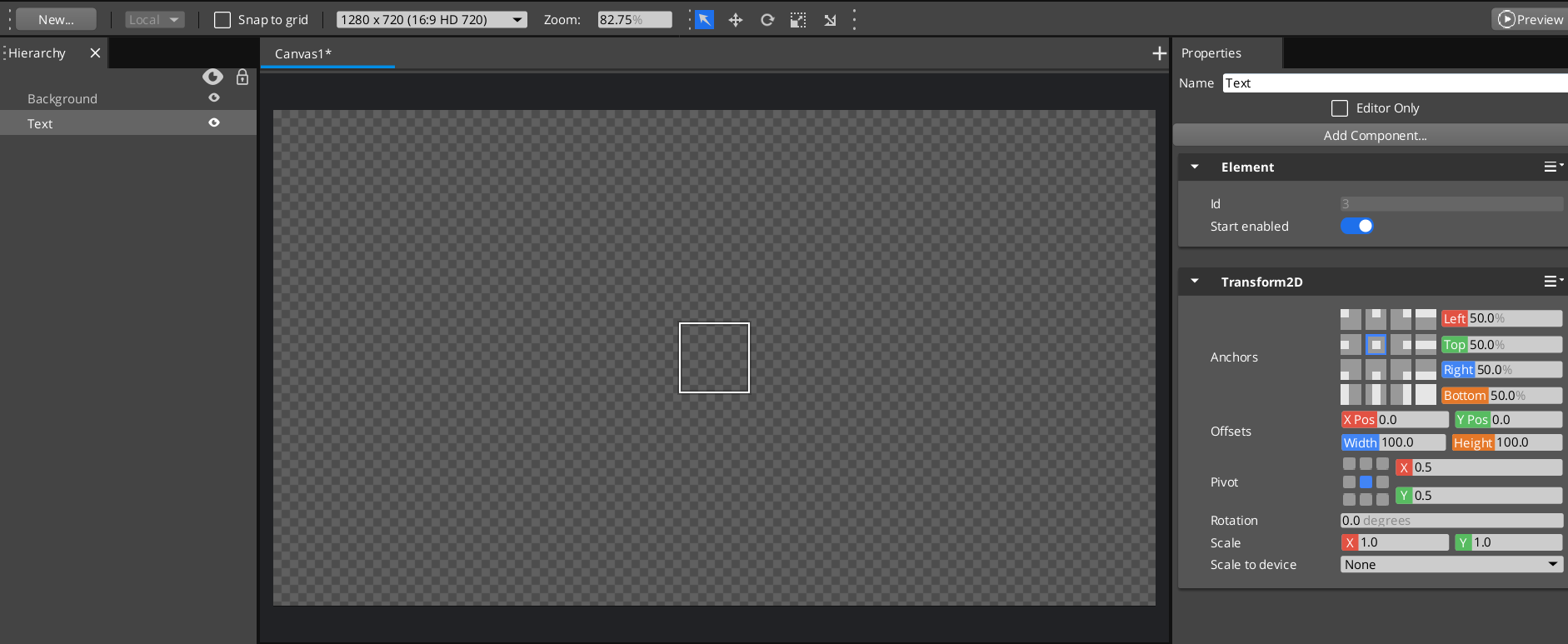Set pivot preset to top-right
The width and height of the screenshot is (1568, 644).
pyautogui.click(x=1382, y=464)
